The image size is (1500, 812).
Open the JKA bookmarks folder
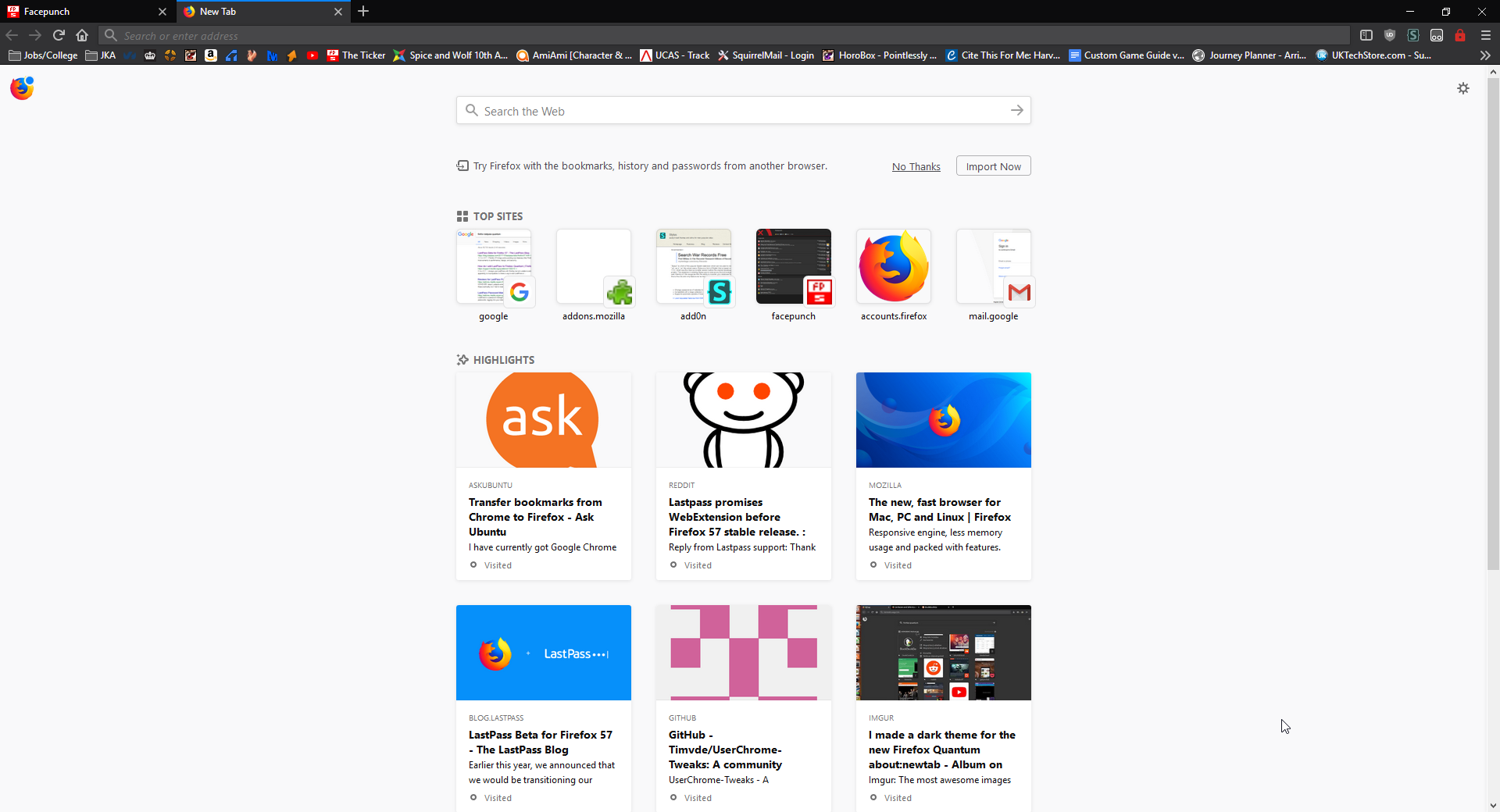click(101, 55)
